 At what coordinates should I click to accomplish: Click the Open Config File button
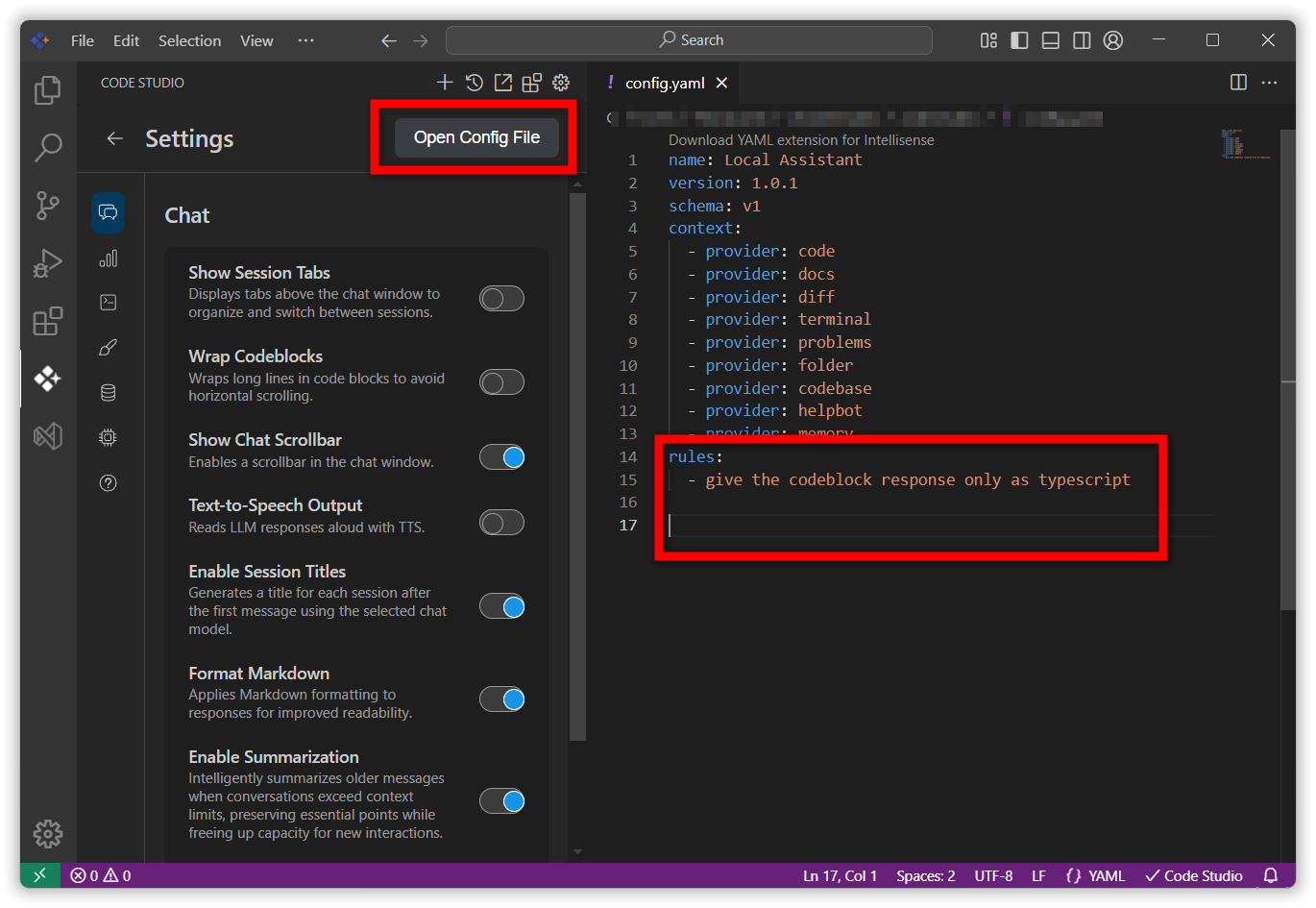476,137
